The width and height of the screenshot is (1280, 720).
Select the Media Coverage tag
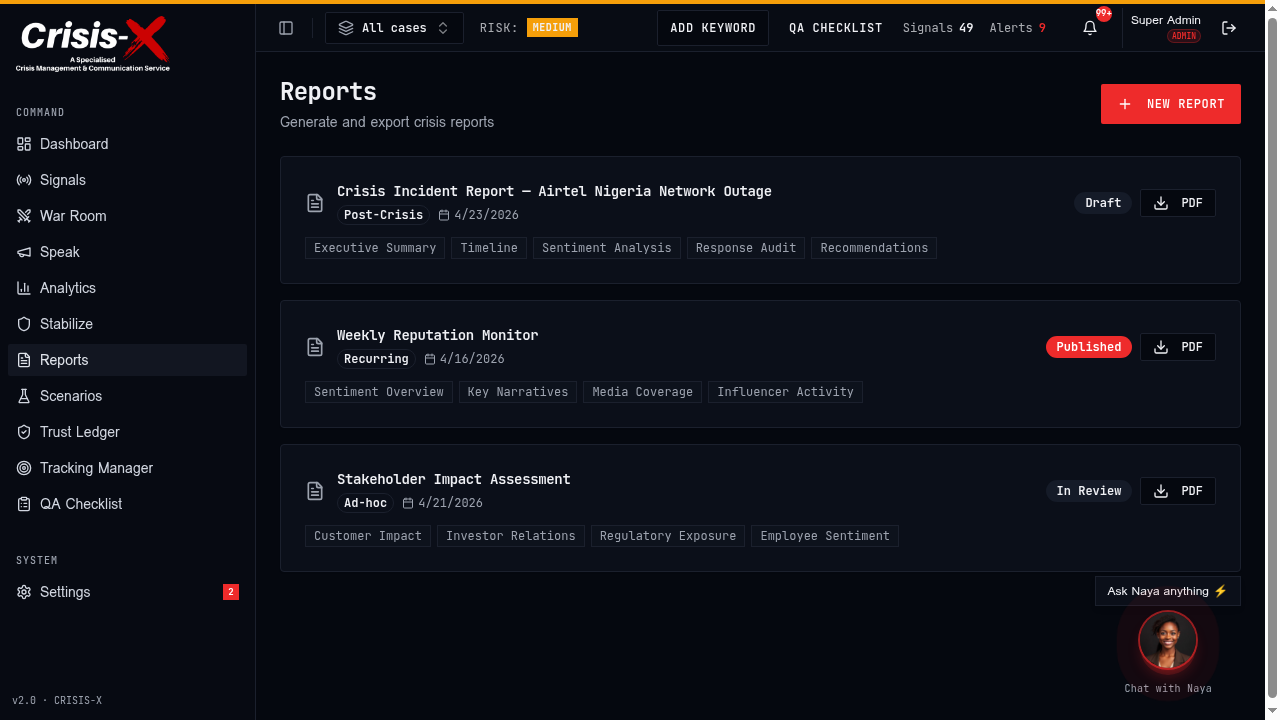[642, 392]
